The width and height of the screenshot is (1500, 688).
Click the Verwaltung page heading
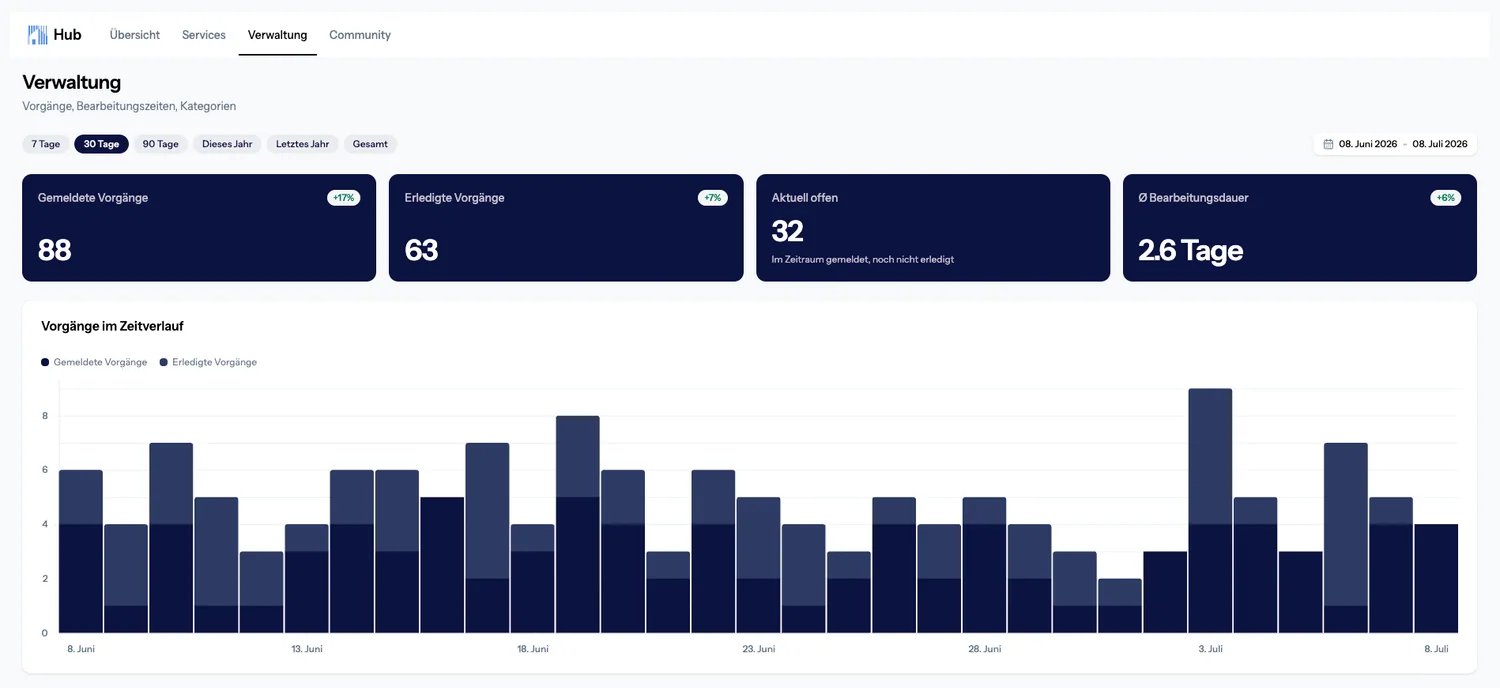[72, 82]
